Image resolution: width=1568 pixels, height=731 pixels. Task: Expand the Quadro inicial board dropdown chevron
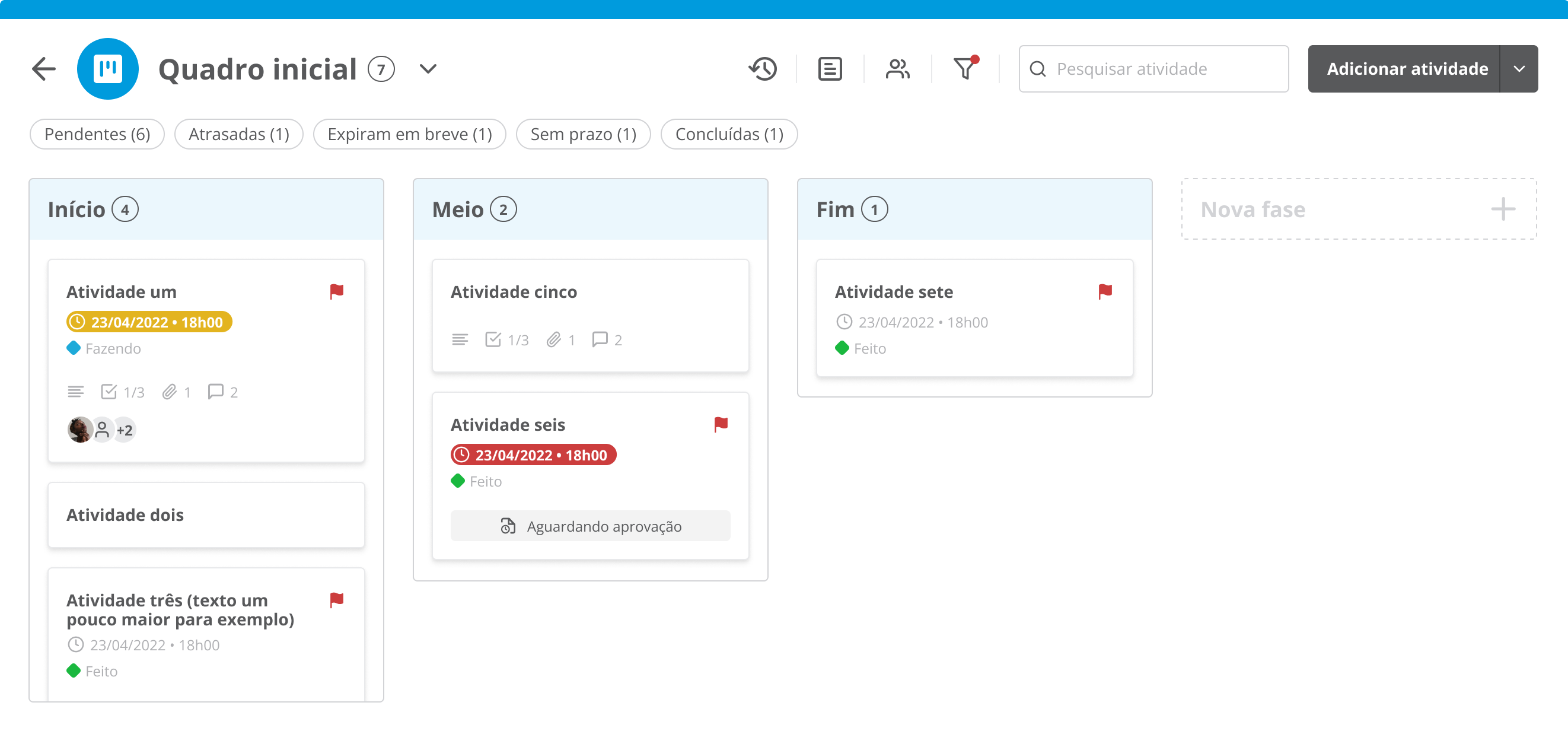[x=428, y=69]
